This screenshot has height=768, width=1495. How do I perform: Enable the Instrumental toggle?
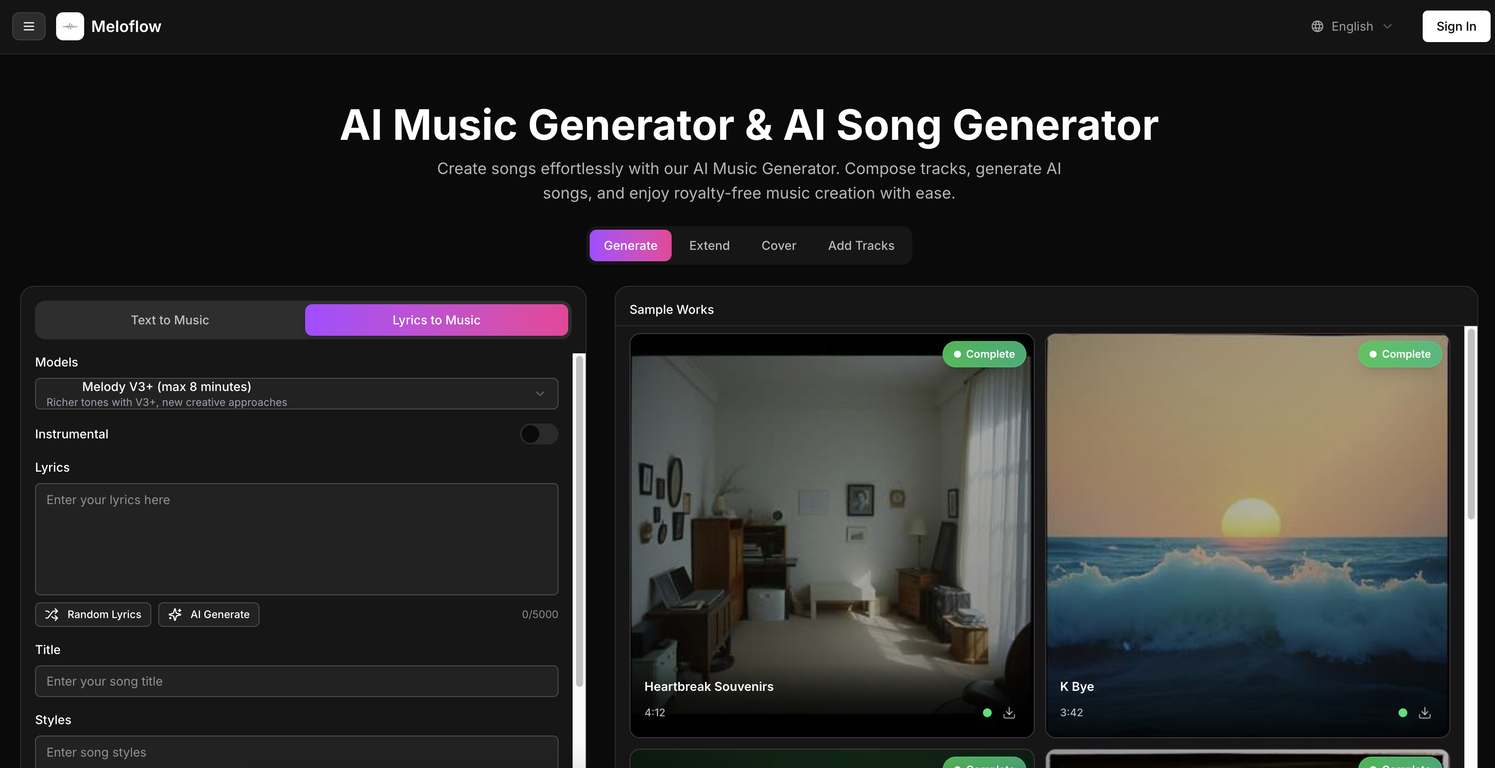click(539, 434)
